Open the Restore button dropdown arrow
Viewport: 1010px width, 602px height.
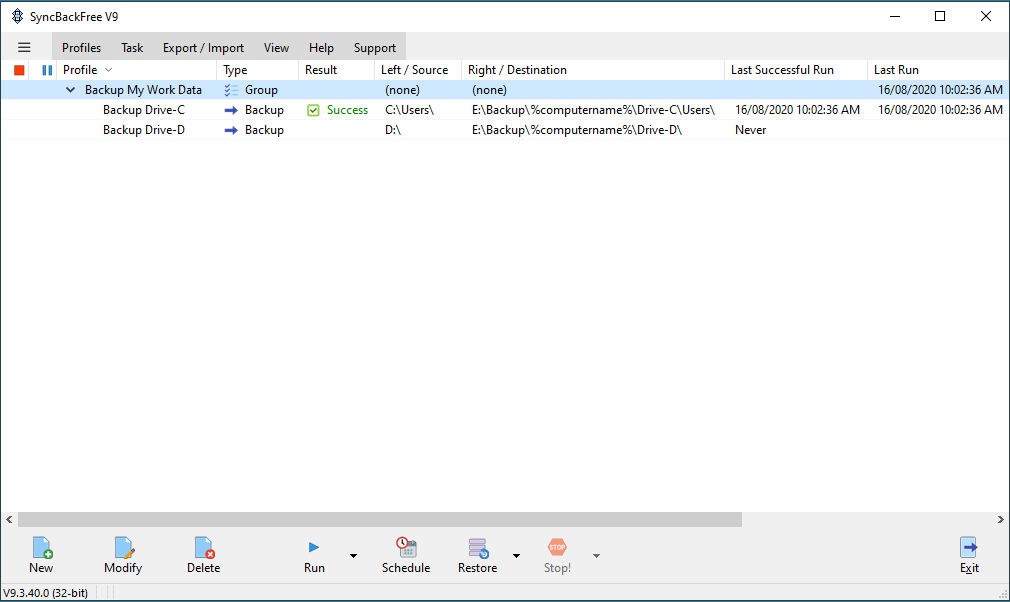(x=516, y=556)
